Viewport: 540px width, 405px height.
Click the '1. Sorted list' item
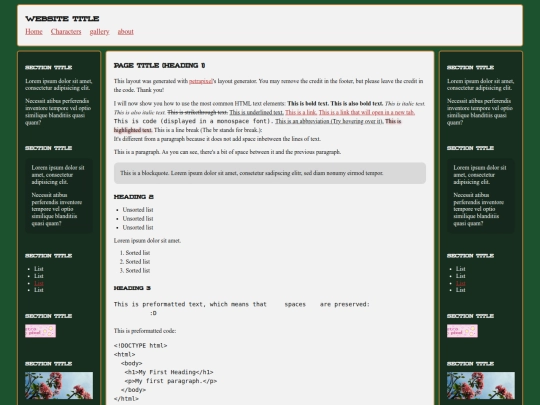click(135, 253)
